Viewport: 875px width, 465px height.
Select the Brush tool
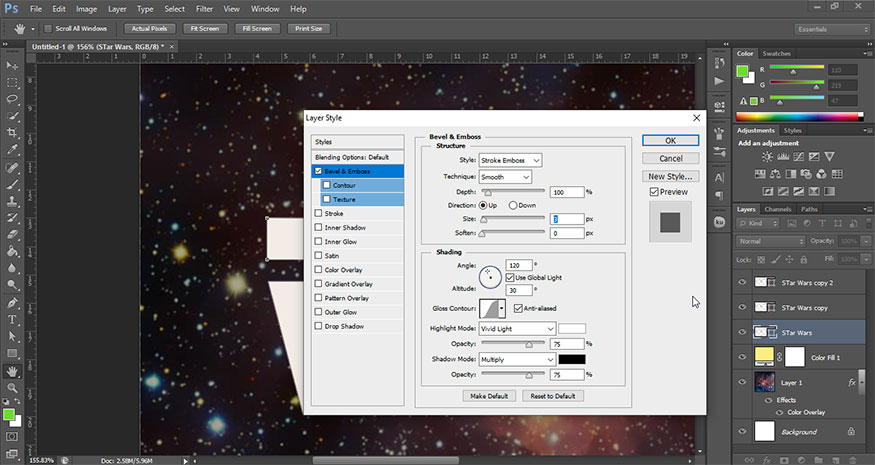point(12,184)
